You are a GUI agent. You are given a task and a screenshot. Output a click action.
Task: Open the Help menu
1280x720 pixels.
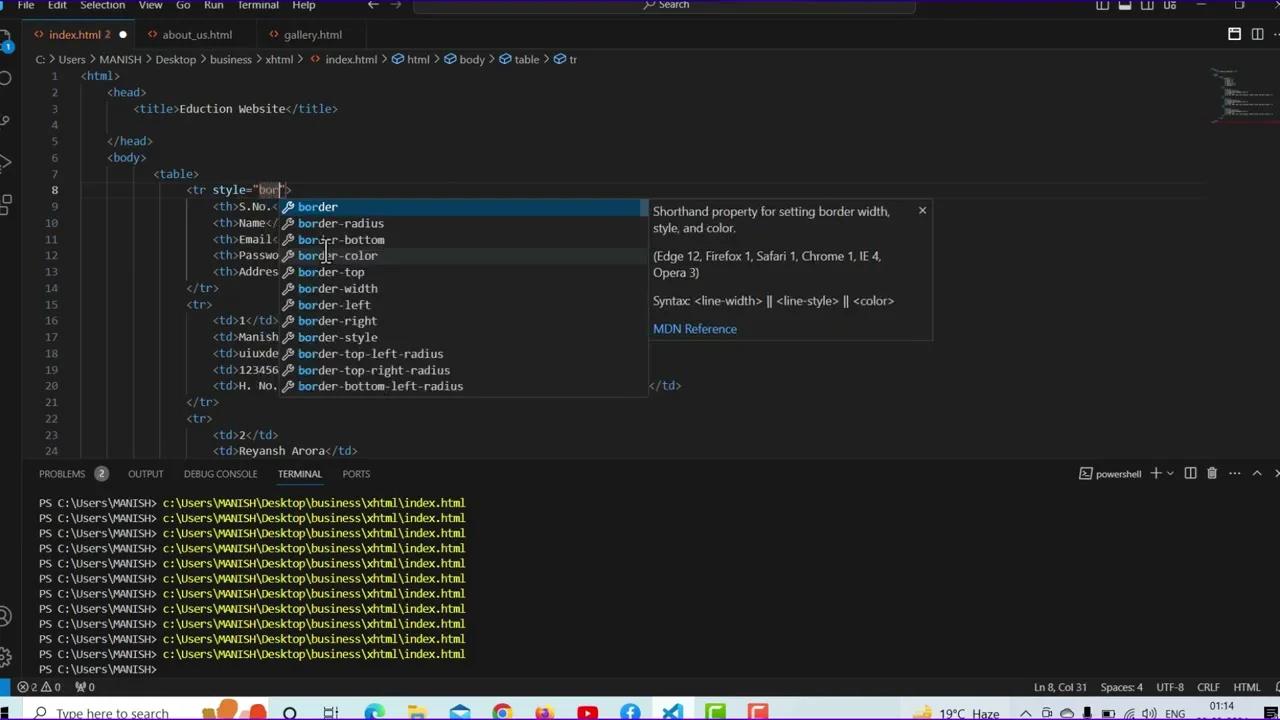click(x=304, y=5)
